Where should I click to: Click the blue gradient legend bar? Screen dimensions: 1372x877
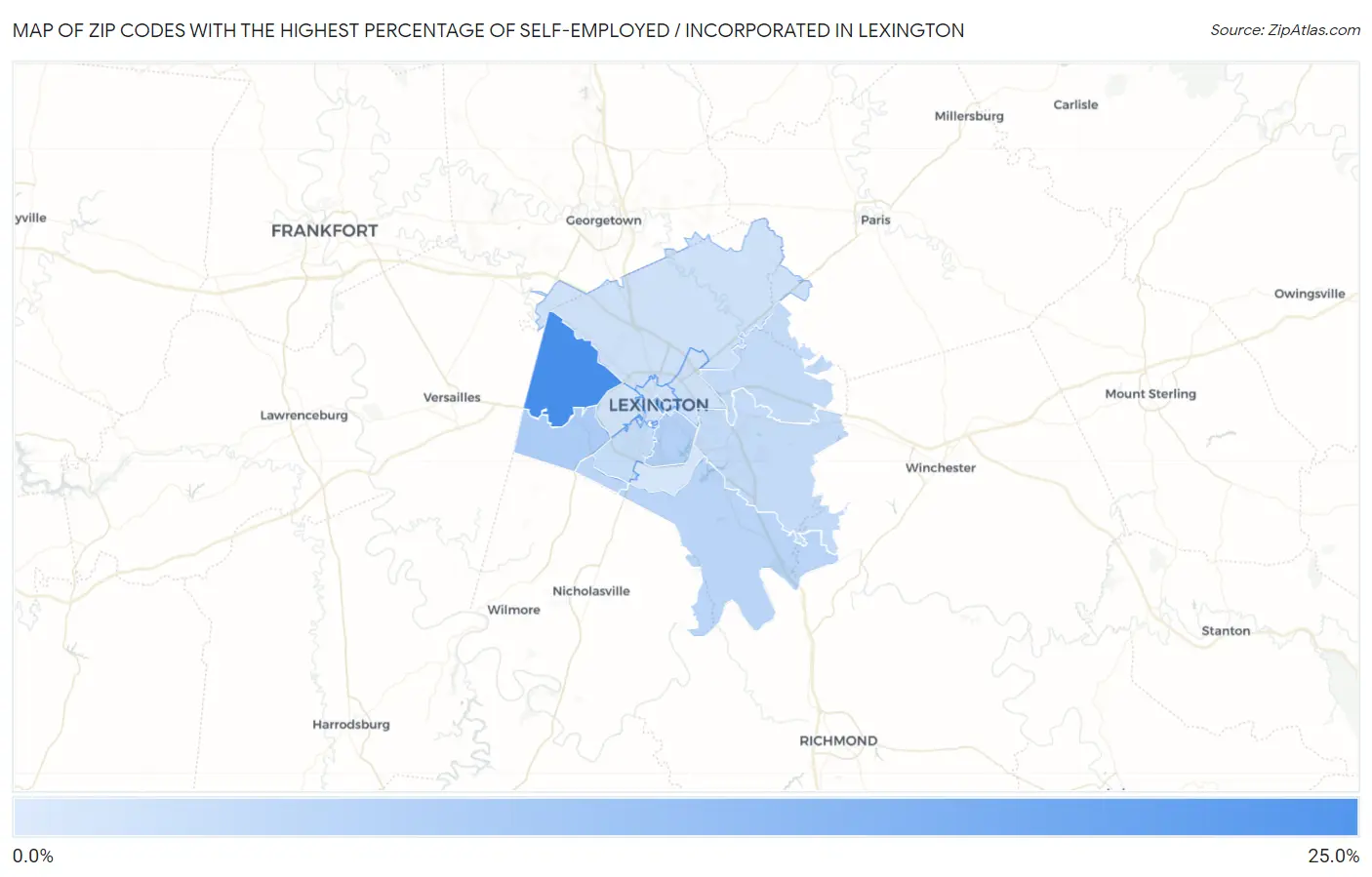pos(685,817)
